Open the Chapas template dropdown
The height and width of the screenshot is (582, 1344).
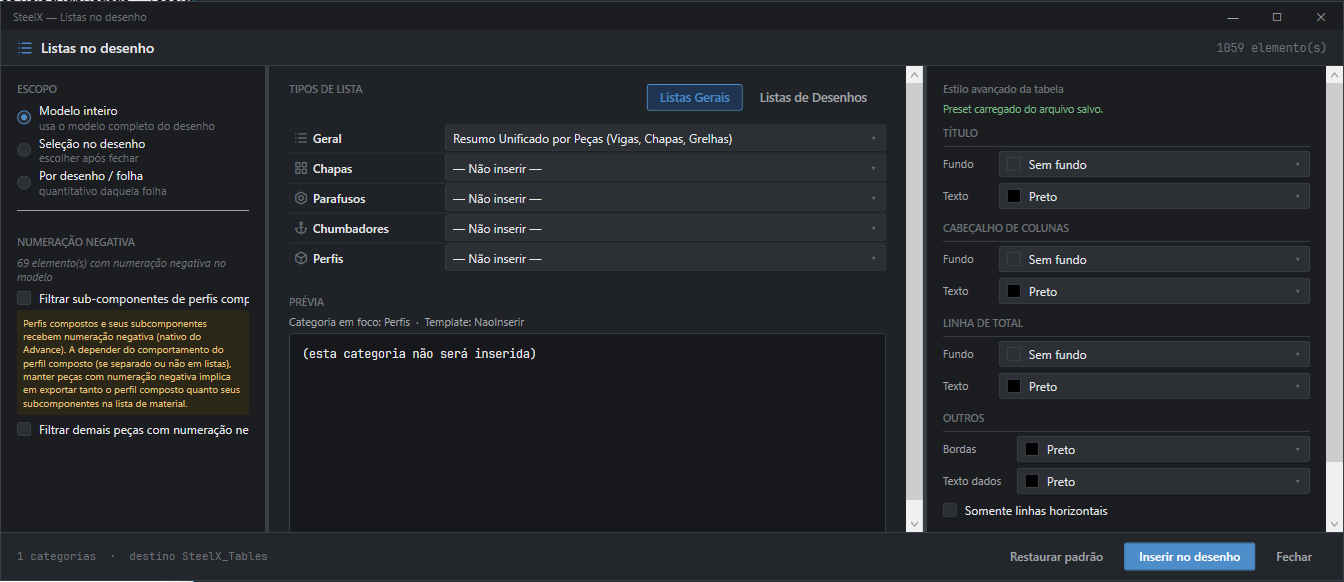point(665,169)
